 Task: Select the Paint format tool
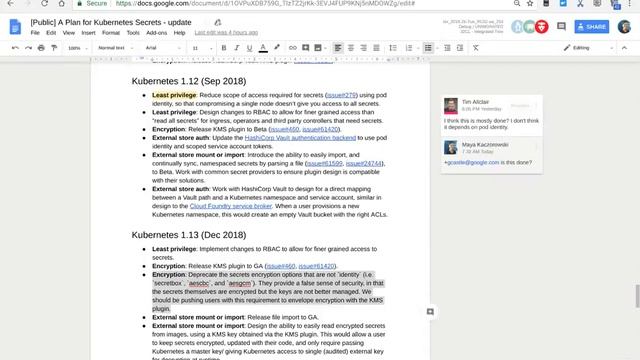pyautogui.click(x=54, y=48)
